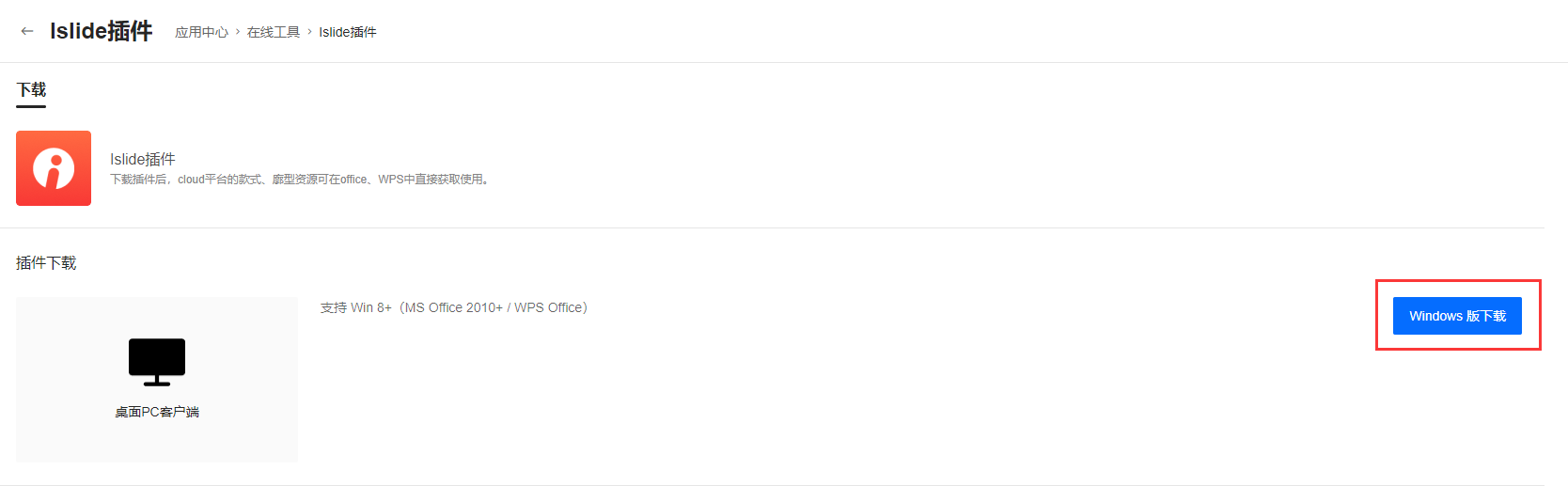Click the red Islide logo icon
Image resolution: width=1568 pixels, height=486 pixels.
tap(54, 168)
